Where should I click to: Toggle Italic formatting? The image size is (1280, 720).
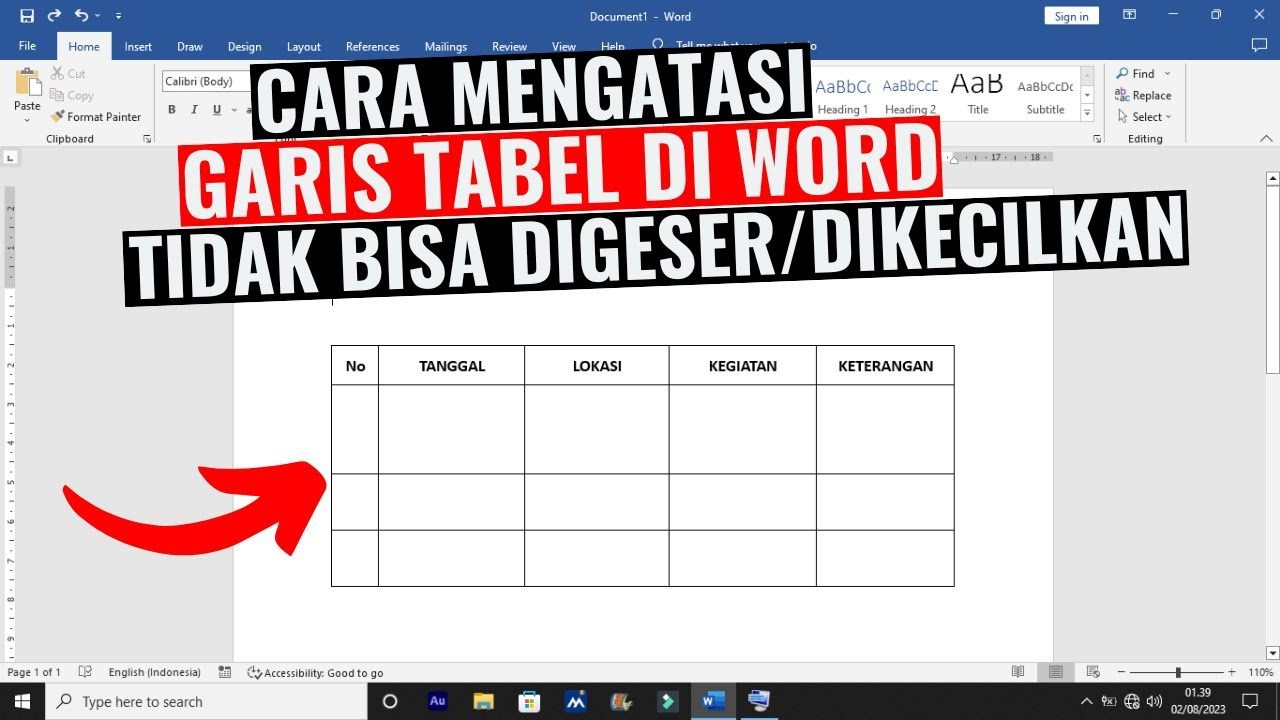196,110
